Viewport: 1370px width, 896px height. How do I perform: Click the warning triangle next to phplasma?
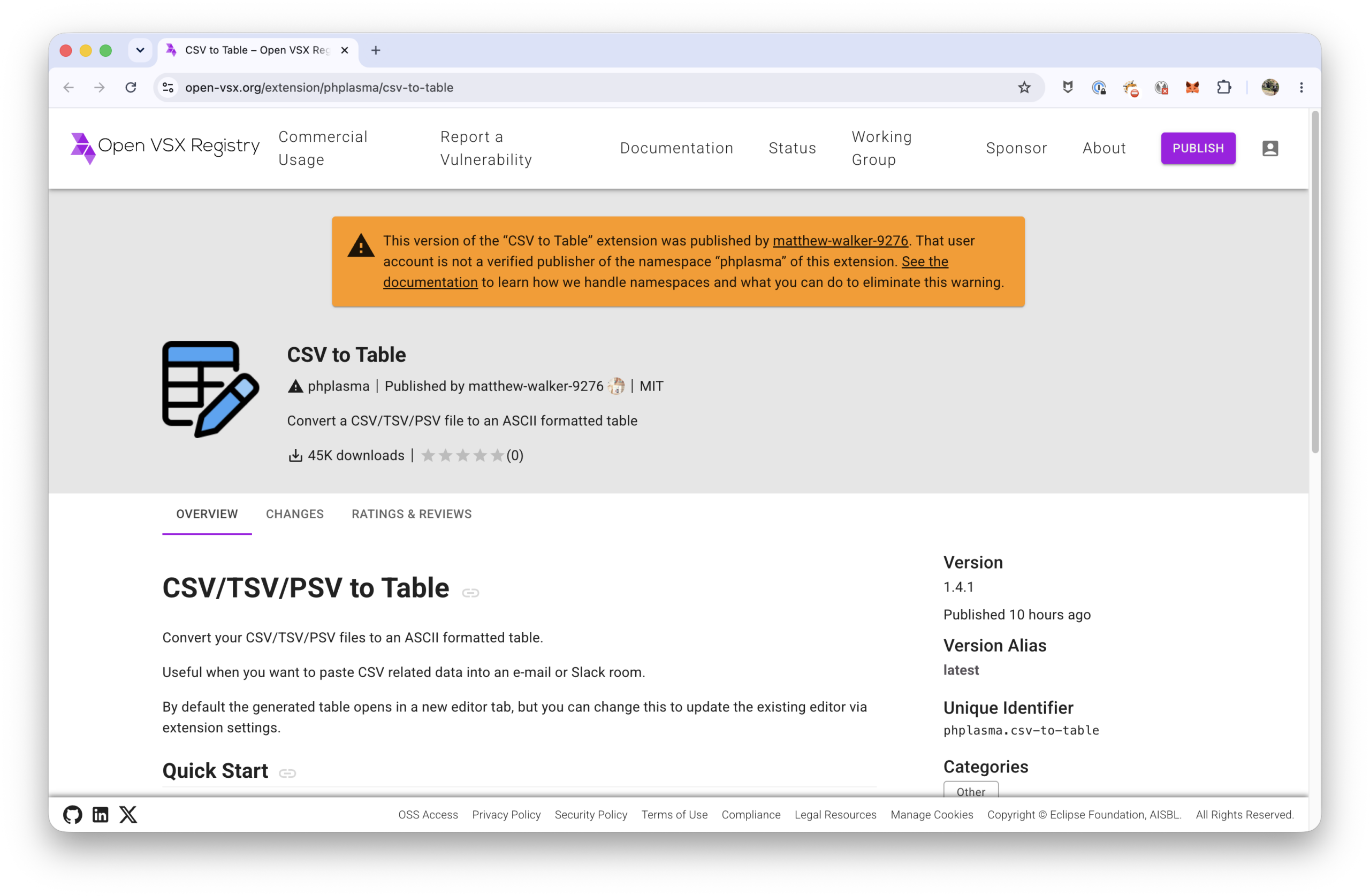[x=295, y=386]
